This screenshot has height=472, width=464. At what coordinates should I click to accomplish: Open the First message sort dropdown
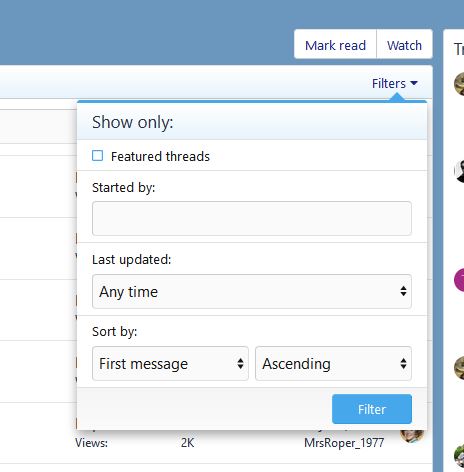170,363
